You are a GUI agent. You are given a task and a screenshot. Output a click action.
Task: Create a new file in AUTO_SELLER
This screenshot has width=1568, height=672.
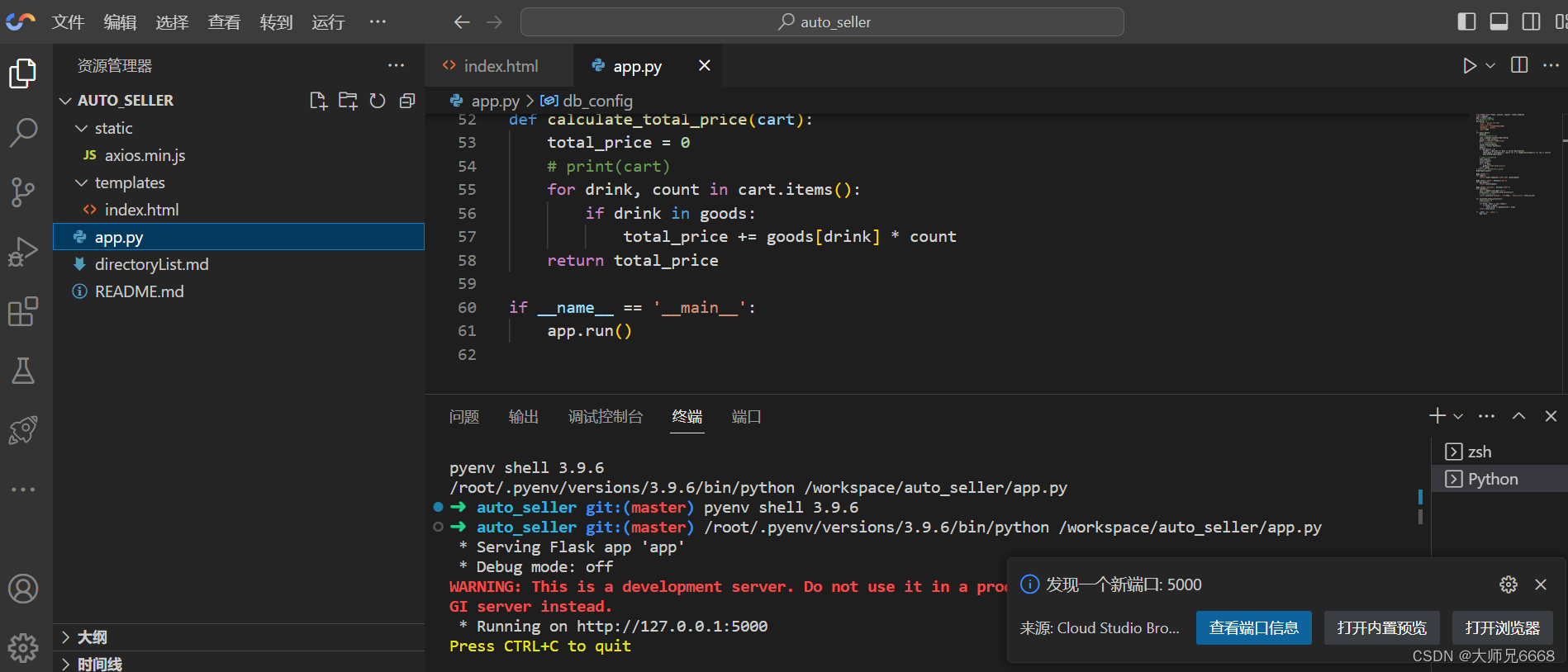coord(318,101)
